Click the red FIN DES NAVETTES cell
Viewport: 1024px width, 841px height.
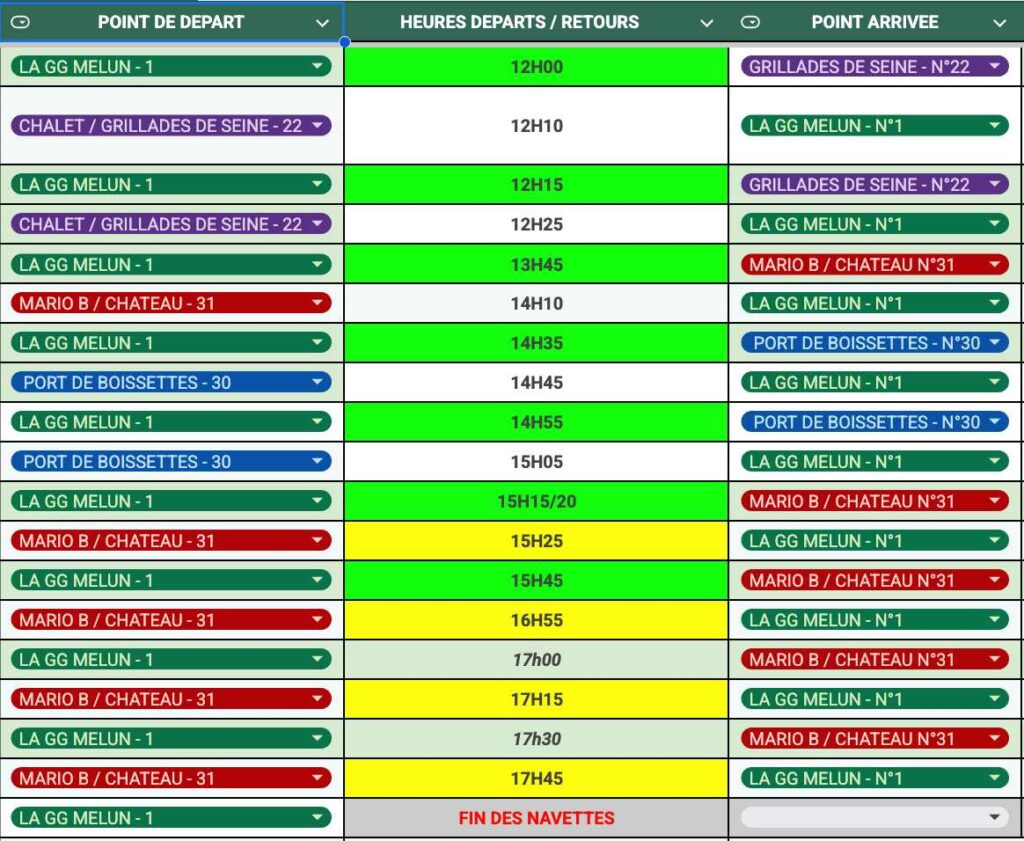pyautogui.click(x=536, y=818)
